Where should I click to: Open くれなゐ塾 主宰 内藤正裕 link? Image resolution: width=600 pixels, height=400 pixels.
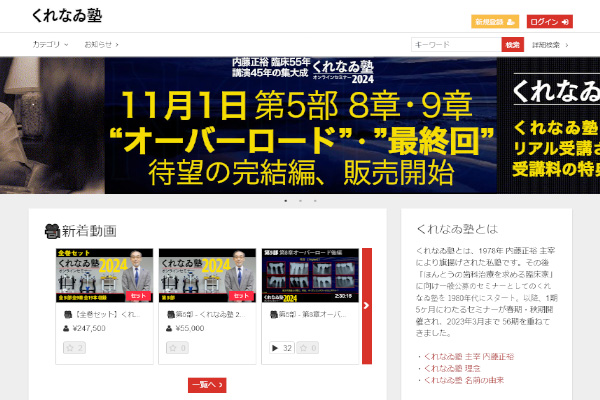(x=469, y=356)
